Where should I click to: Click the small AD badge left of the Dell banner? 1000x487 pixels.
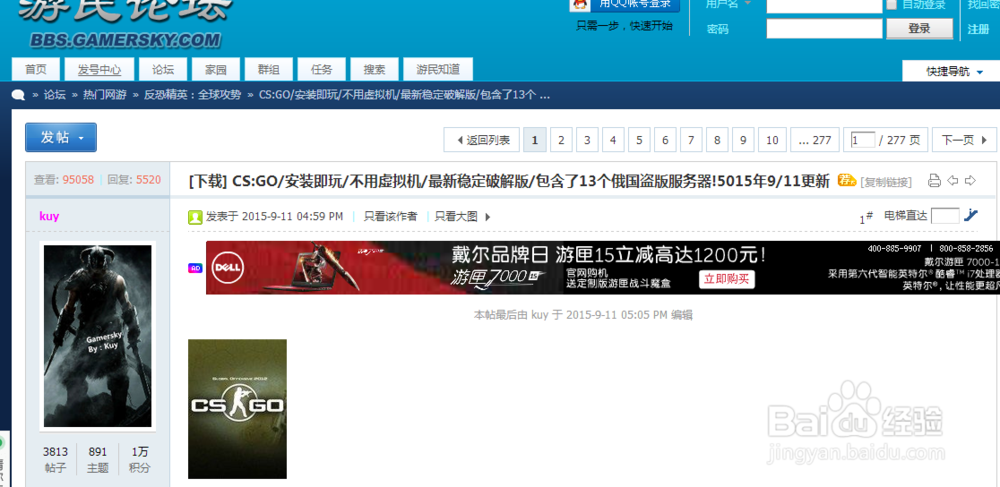pos(195,268)
